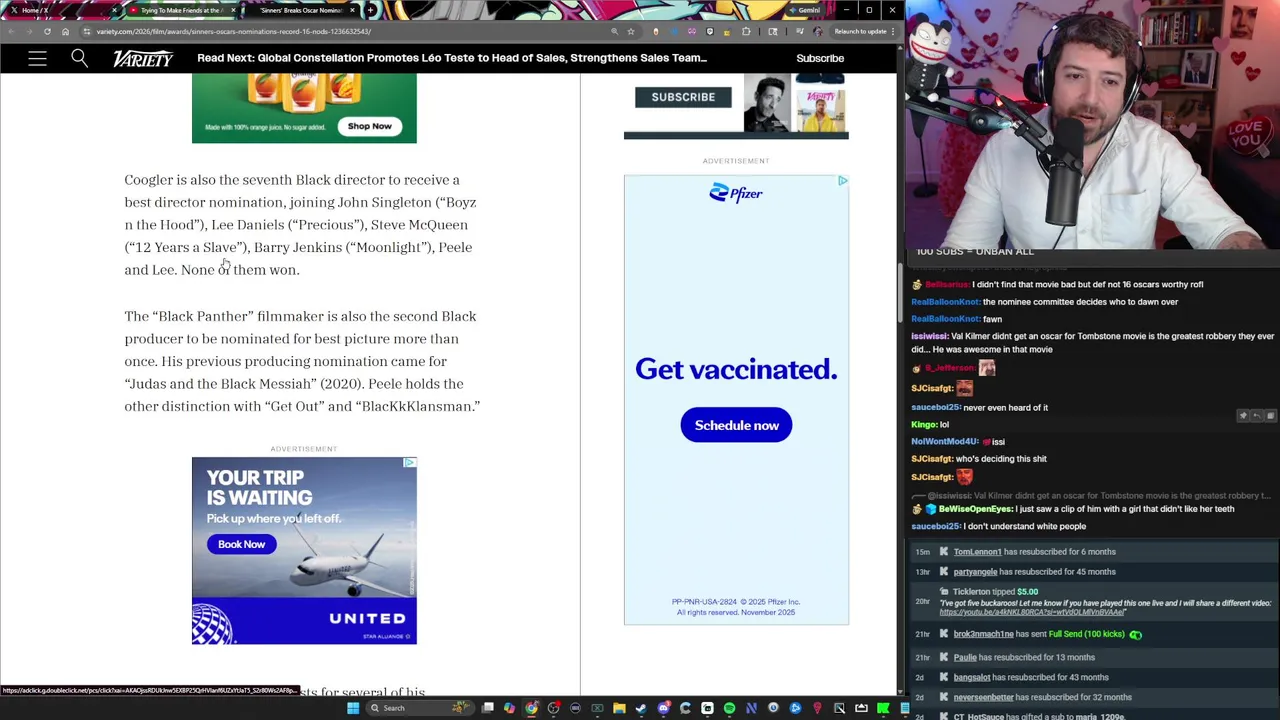
Task: Click the '100 SUBS = UNBAN ALL' banner text
Action: point(975,251)
